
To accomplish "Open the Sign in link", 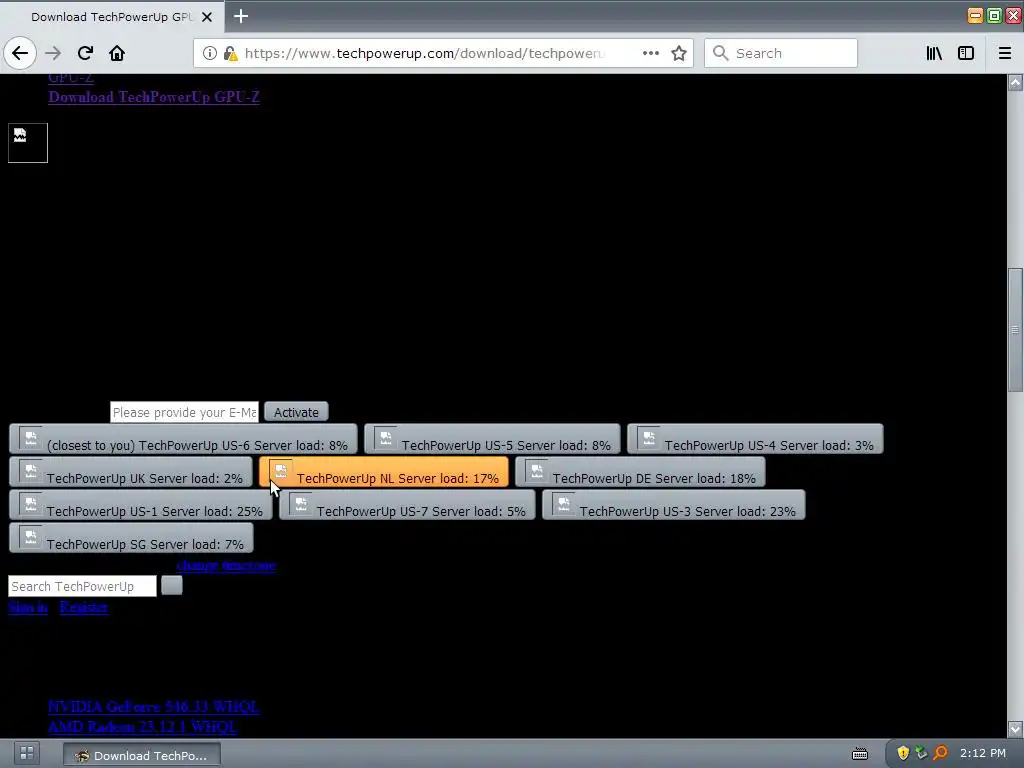I will (28, 607).
